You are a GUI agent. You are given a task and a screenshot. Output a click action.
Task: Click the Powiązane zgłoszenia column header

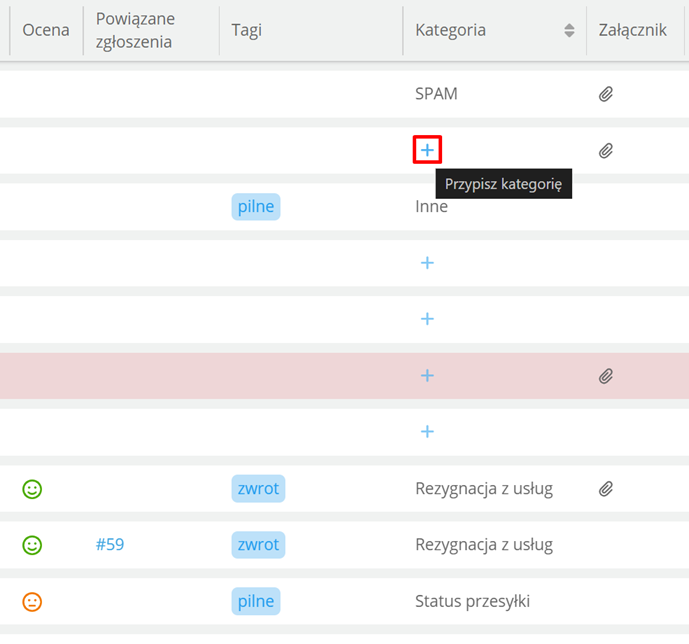click(135, 30)
